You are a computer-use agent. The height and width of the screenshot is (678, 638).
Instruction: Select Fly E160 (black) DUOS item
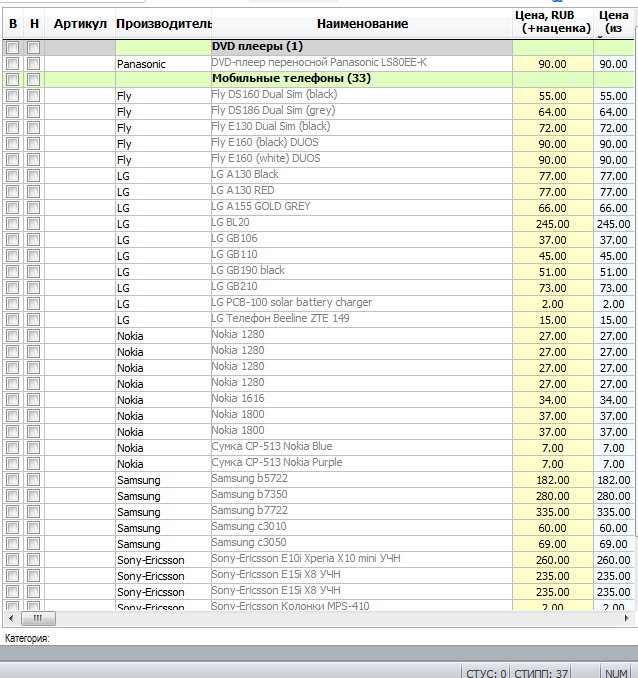coord(265,142)
